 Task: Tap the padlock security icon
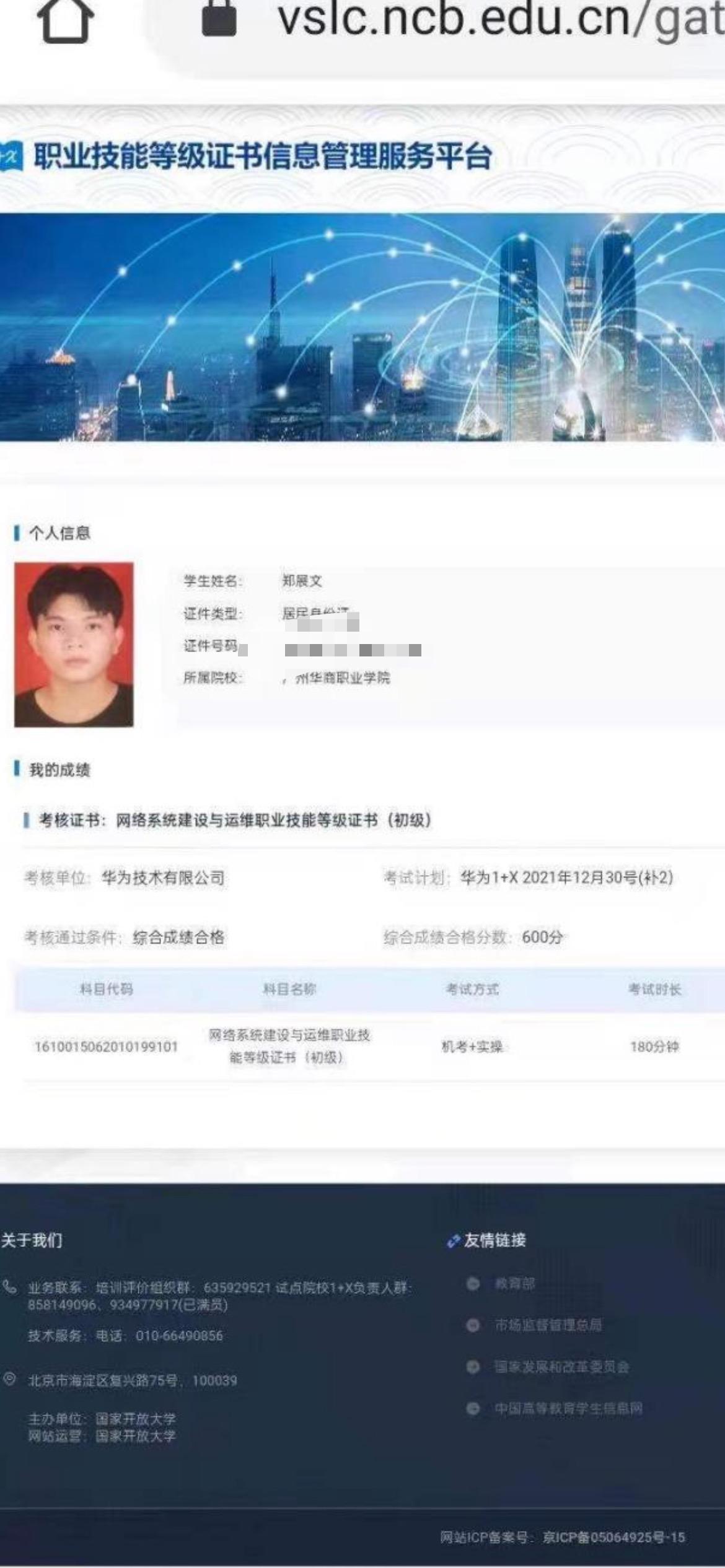coord(219,17)
